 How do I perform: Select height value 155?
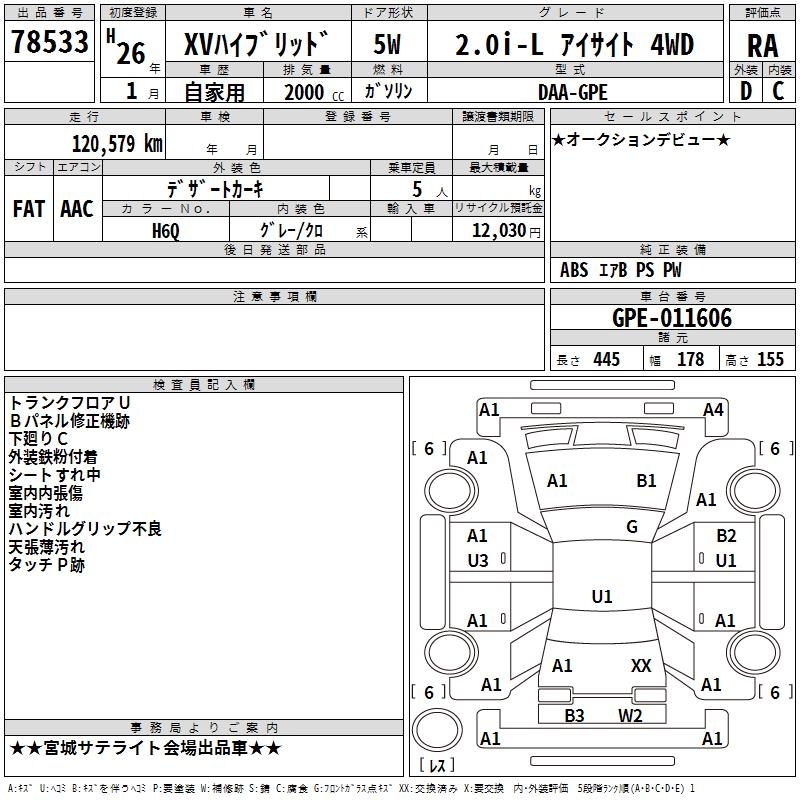[770, 359]
